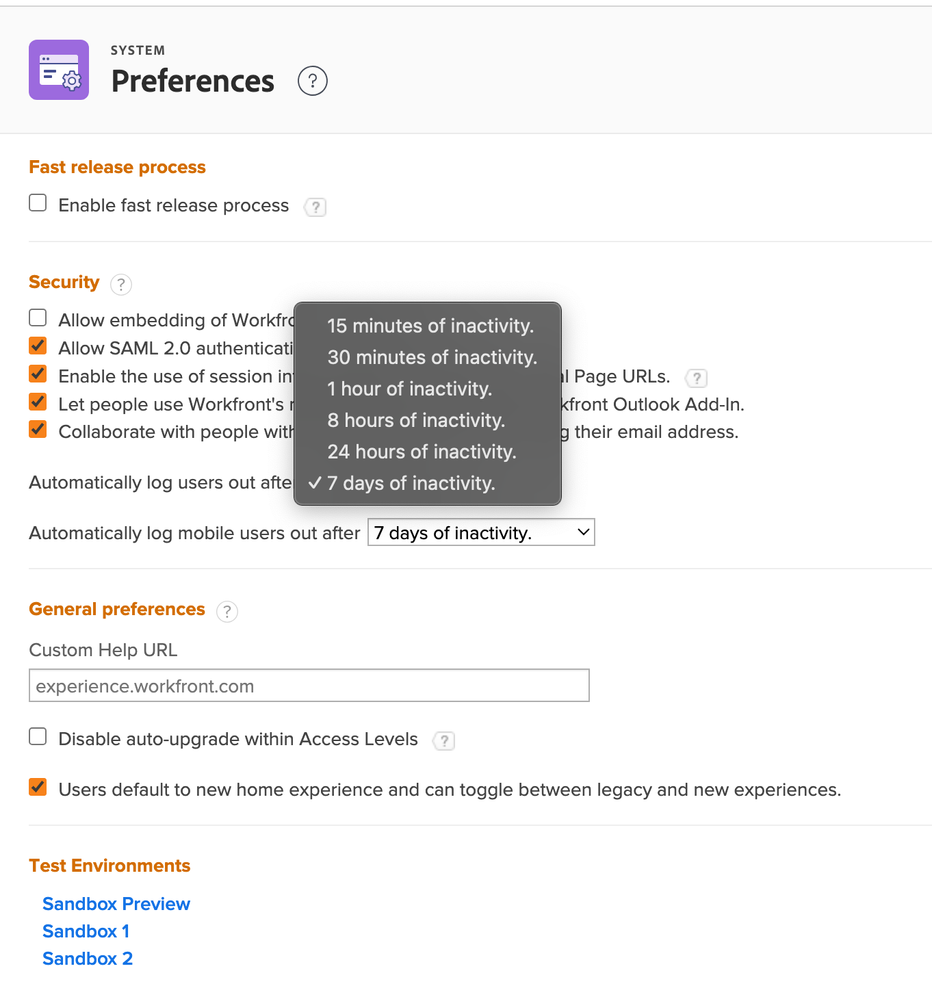
Task: Click help icon for Disable auto-upgrade
Action: tap(444, 741)
